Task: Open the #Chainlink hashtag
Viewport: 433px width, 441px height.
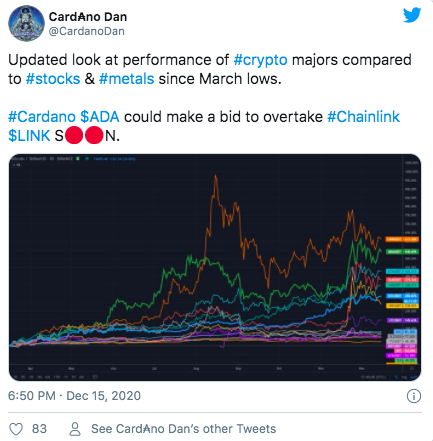Action: tap(363, 117)
